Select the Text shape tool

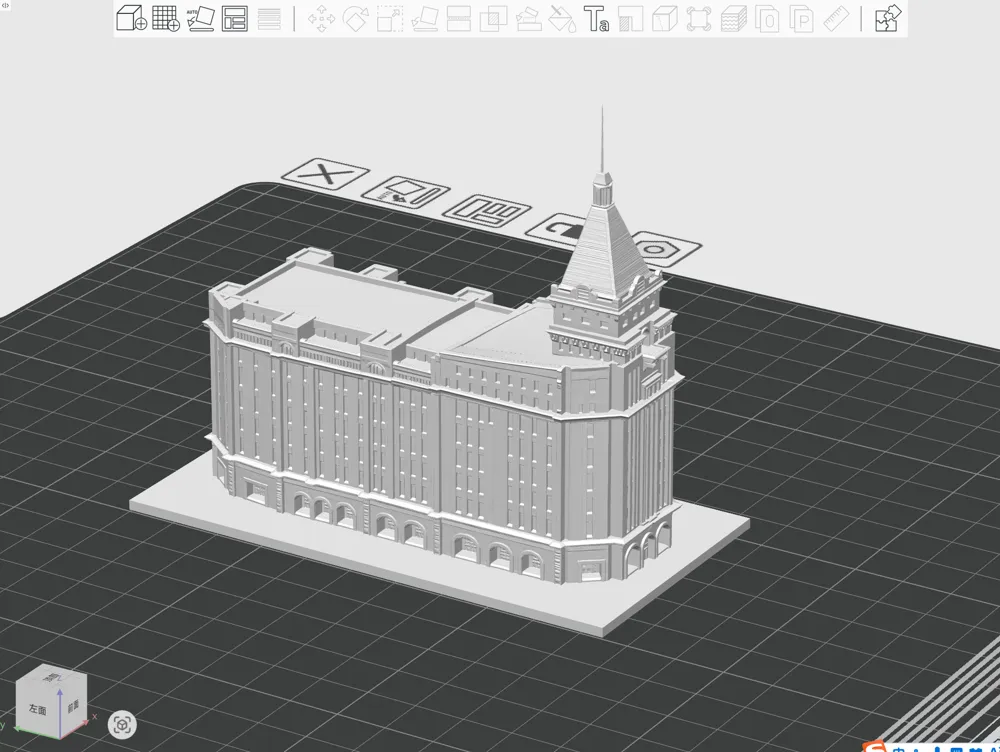click(x=596, y=18)
